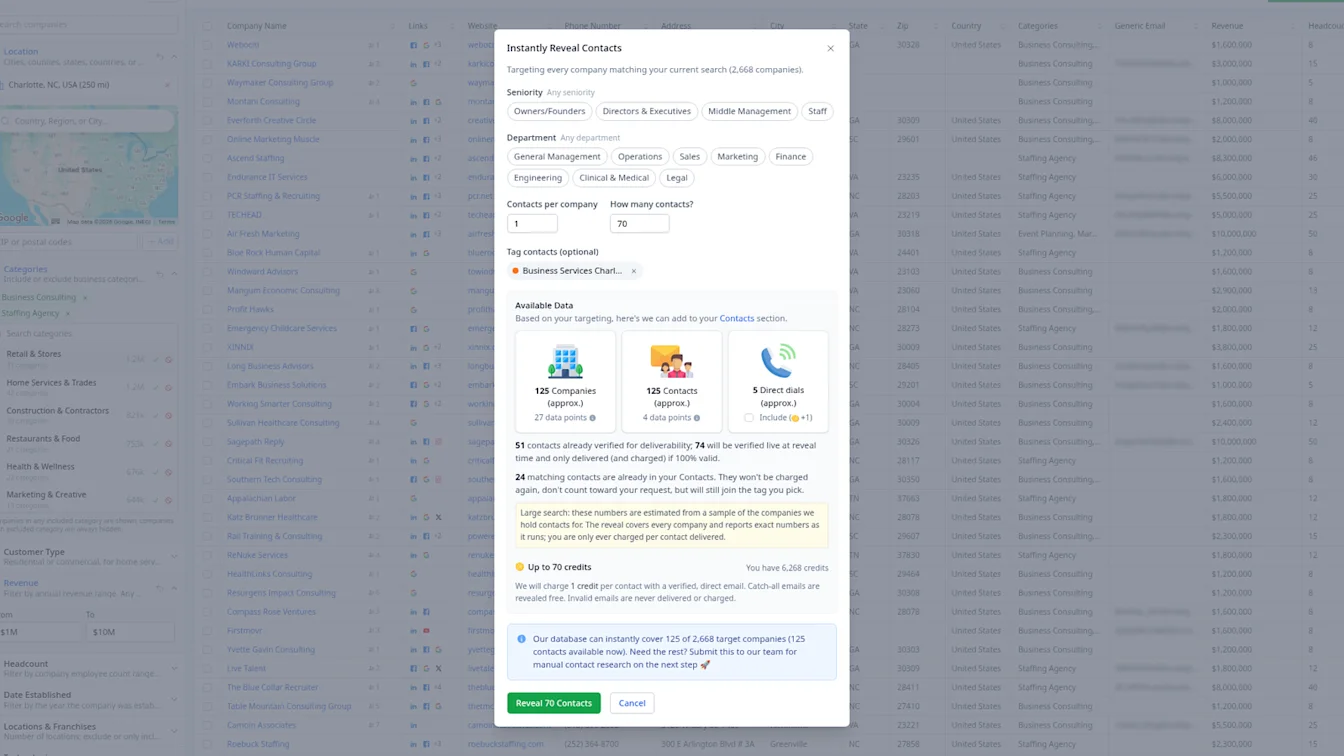1344x756 pixels.
Task: Toggle Sales department chip
Action: (x=690, y=156)
